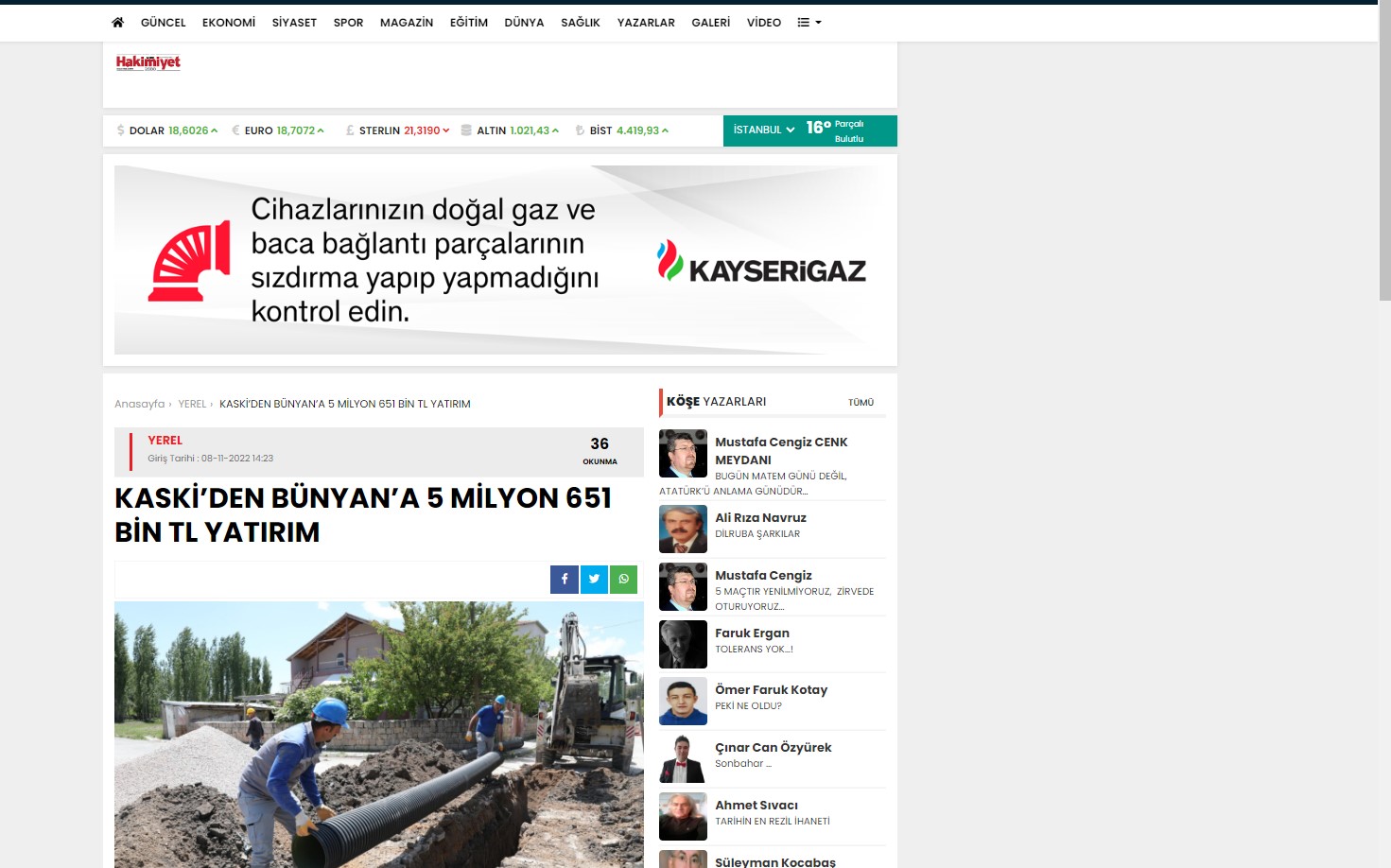Click Ömer Faruk Kotay's profile picture
The height and width of the screenshot is (868, 1391).
click(x=683, y=702)
